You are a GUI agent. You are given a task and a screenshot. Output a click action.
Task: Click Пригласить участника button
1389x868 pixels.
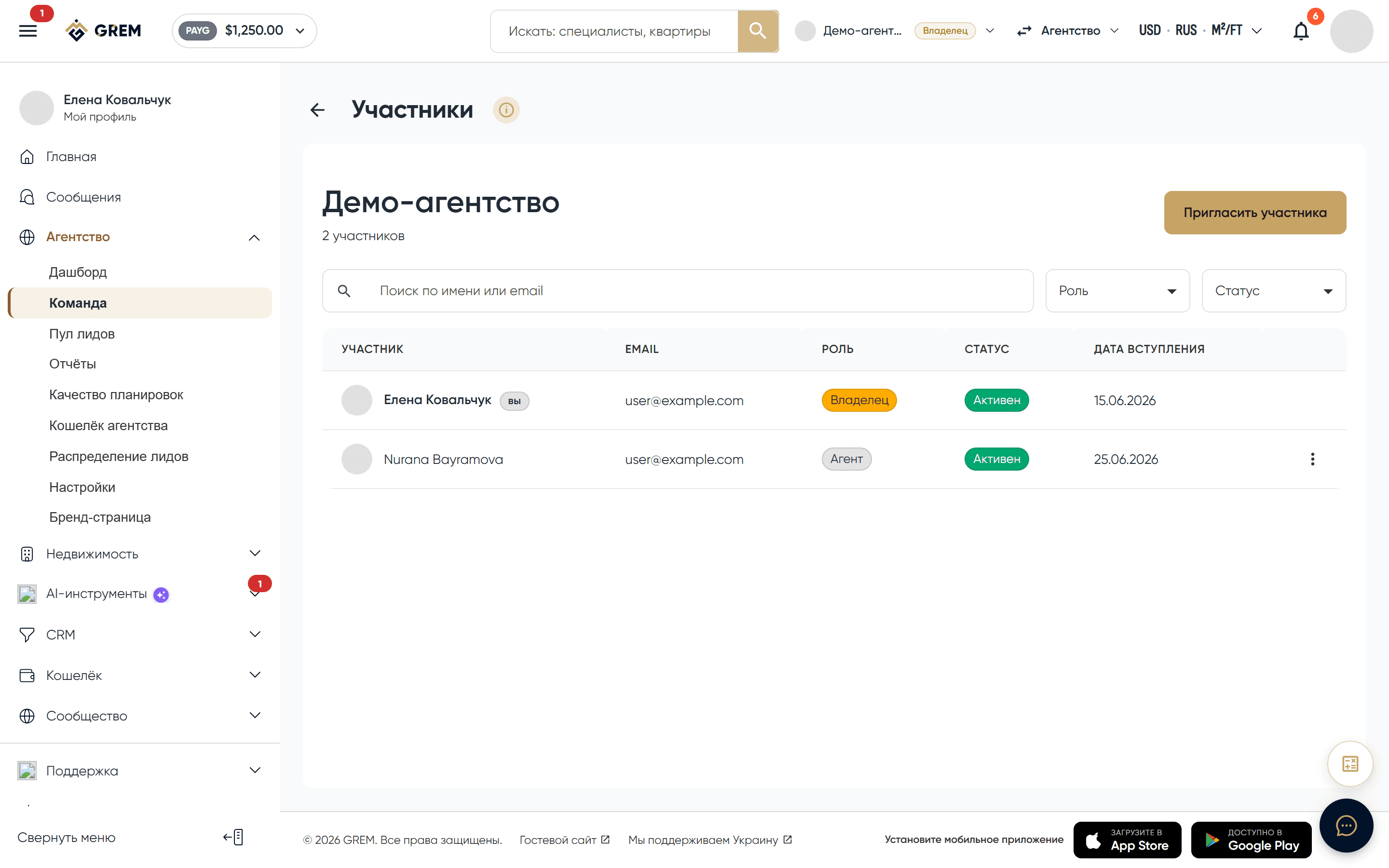(1255, 212)
